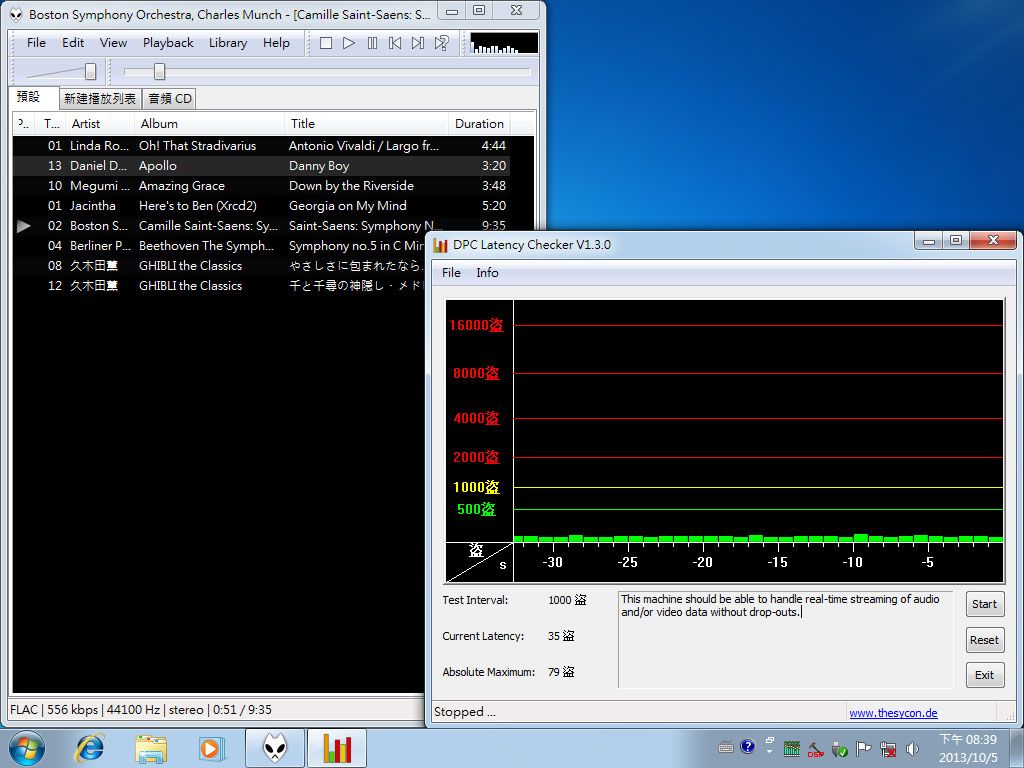Sort playlist by Duration column header

coord(479,123)
